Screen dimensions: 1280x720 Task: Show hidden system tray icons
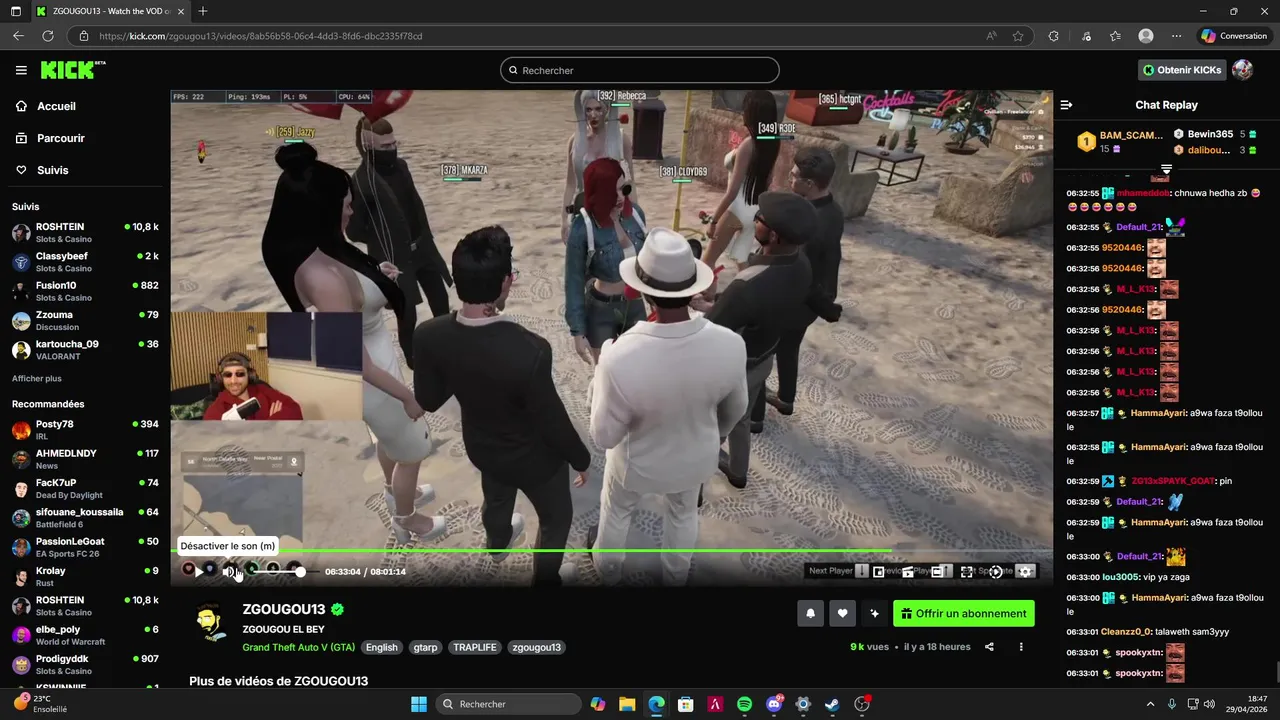(1150, 704)
